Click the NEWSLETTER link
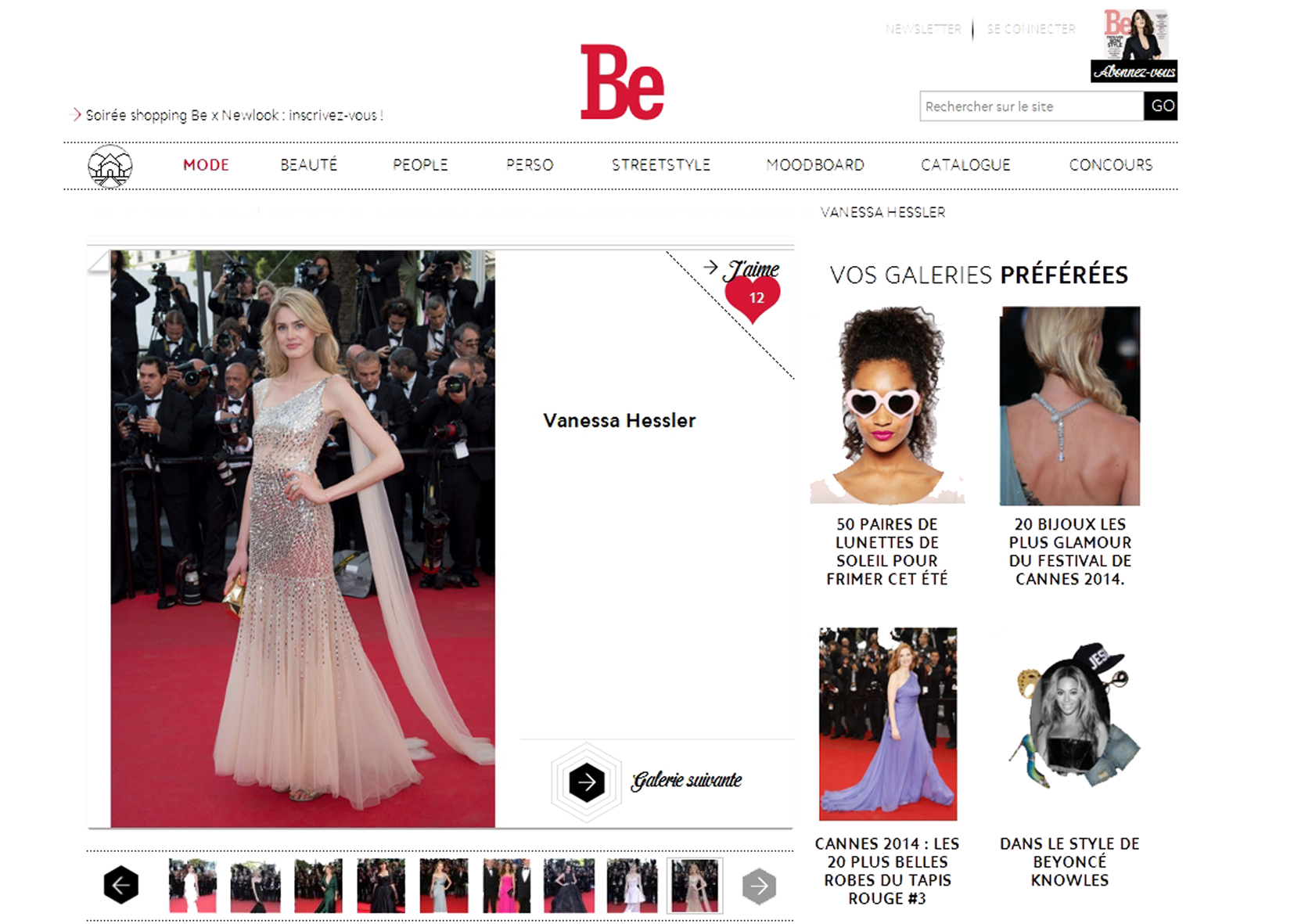This screenshot has height=924, width=1294. click(x=923, y=29)
